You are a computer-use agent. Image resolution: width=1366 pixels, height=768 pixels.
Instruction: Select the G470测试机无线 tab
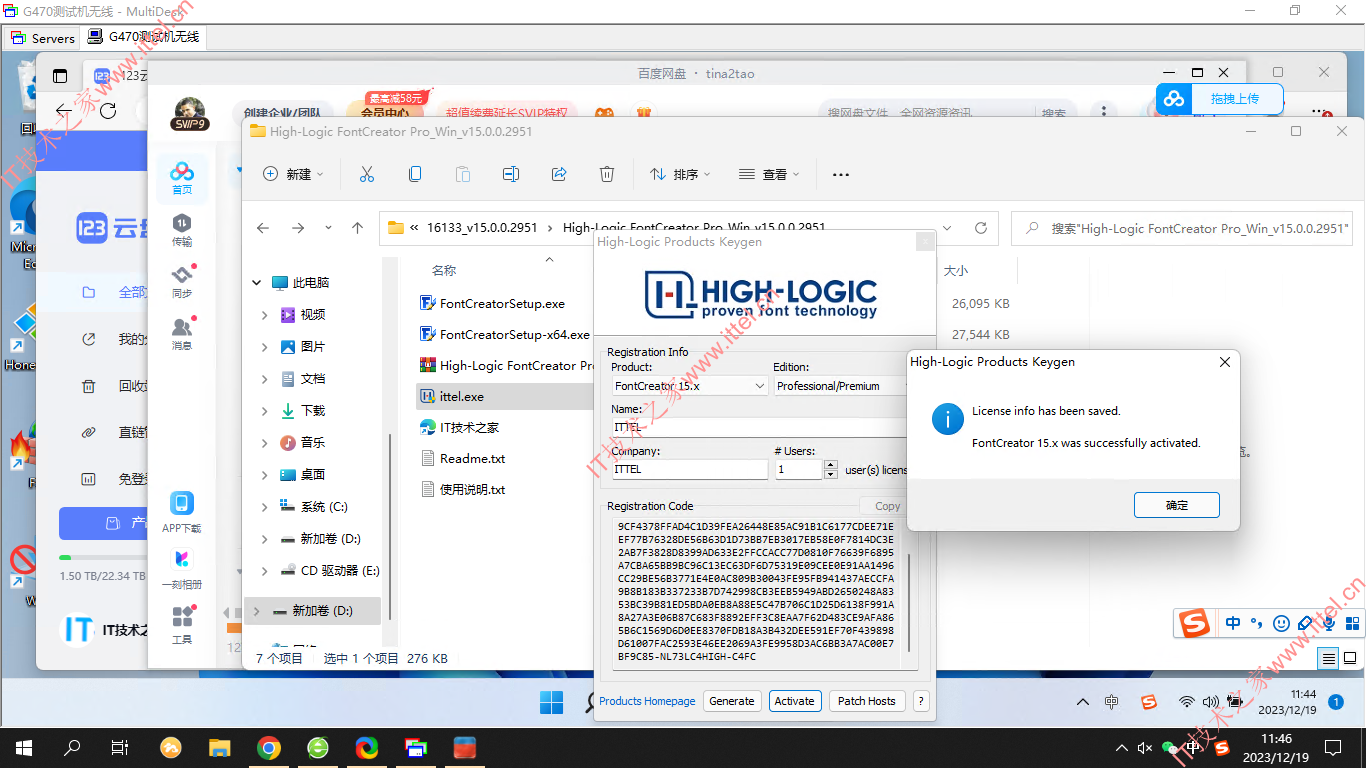pos(144,37)
